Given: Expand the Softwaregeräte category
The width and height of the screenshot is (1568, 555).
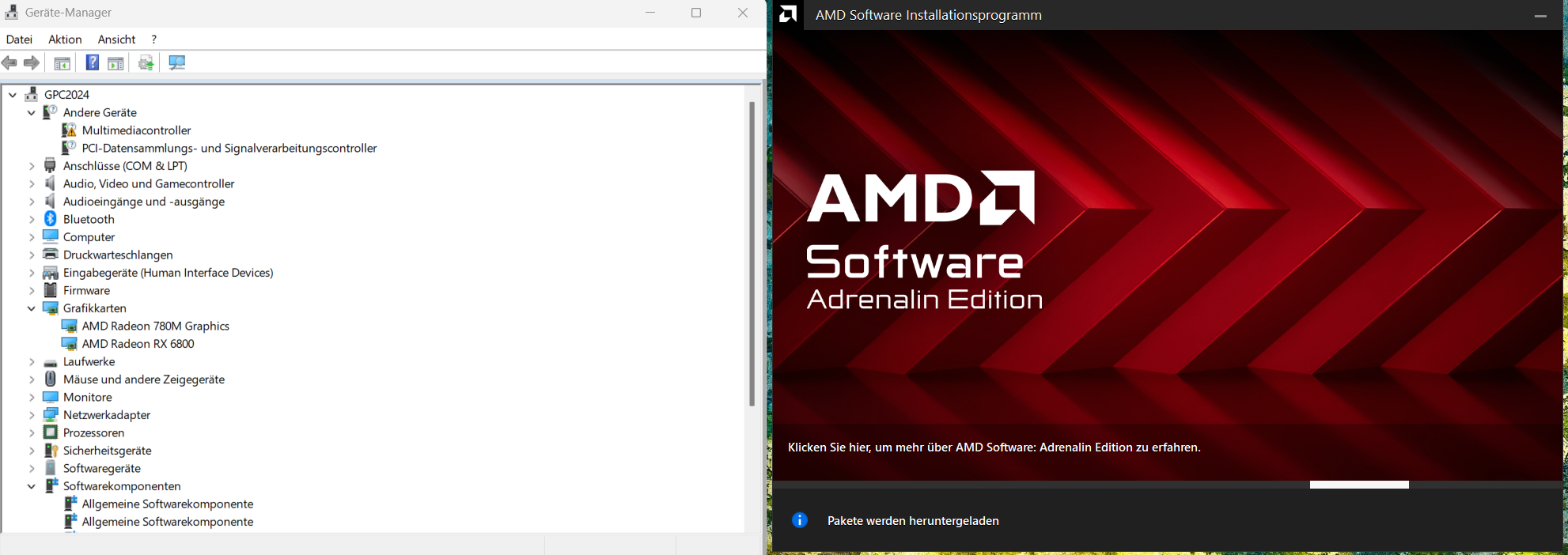Looking at the screenshot, I should point(32,468).
